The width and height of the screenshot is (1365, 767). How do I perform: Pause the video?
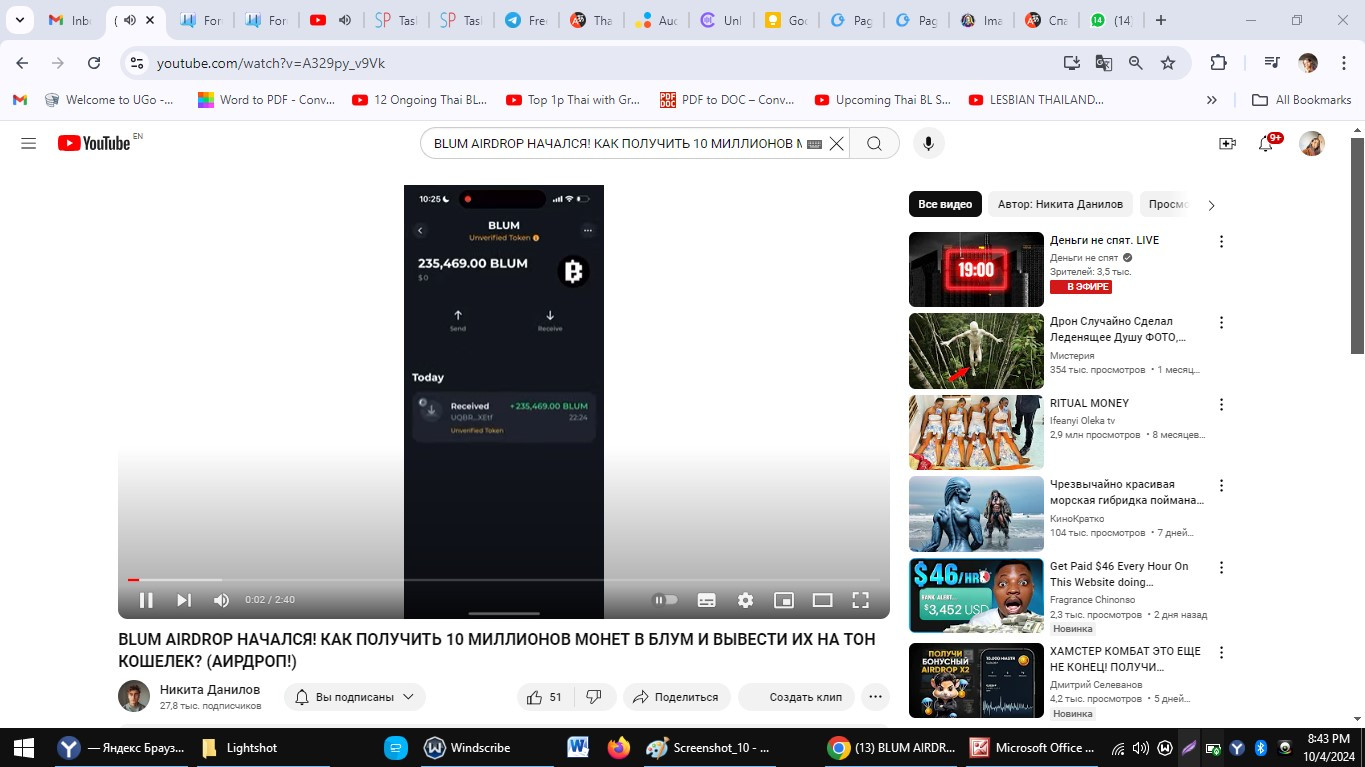point(146,600)
